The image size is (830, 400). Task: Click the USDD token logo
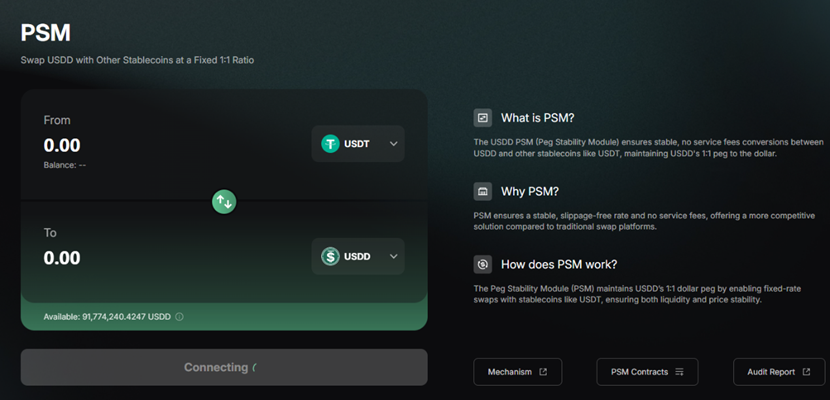331,257
